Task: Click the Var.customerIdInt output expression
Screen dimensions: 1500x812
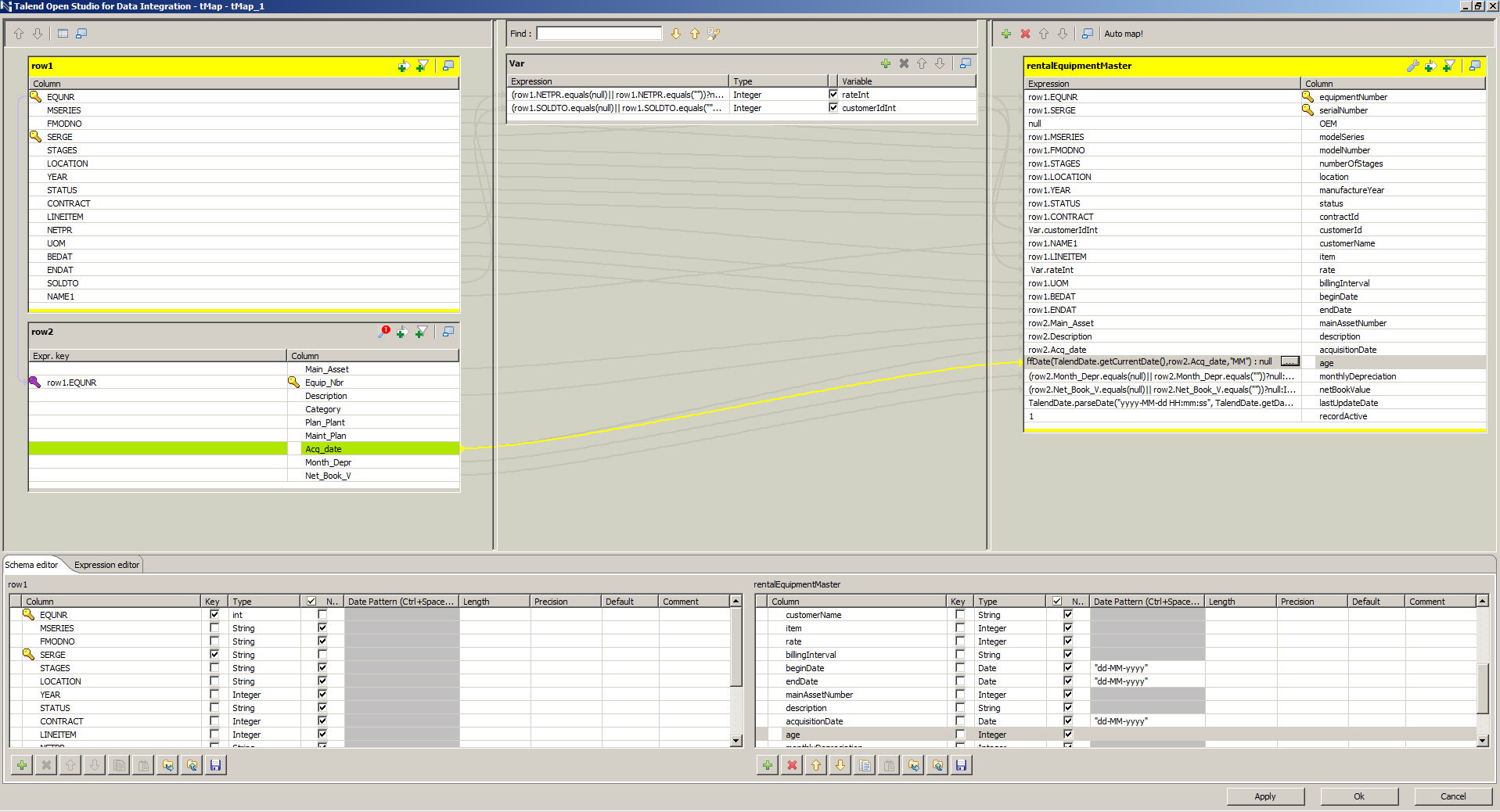Action: tap(1063, 230)
